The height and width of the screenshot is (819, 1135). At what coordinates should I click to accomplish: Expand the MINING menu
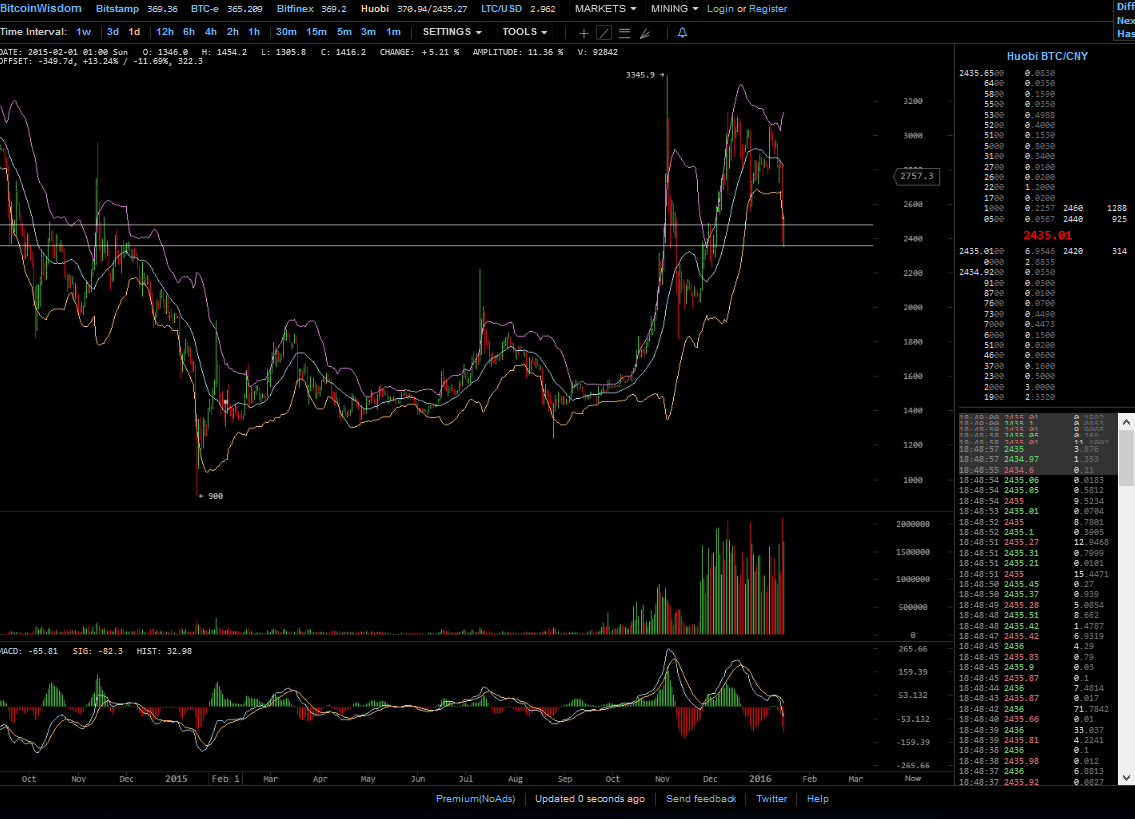coord(674,9)
